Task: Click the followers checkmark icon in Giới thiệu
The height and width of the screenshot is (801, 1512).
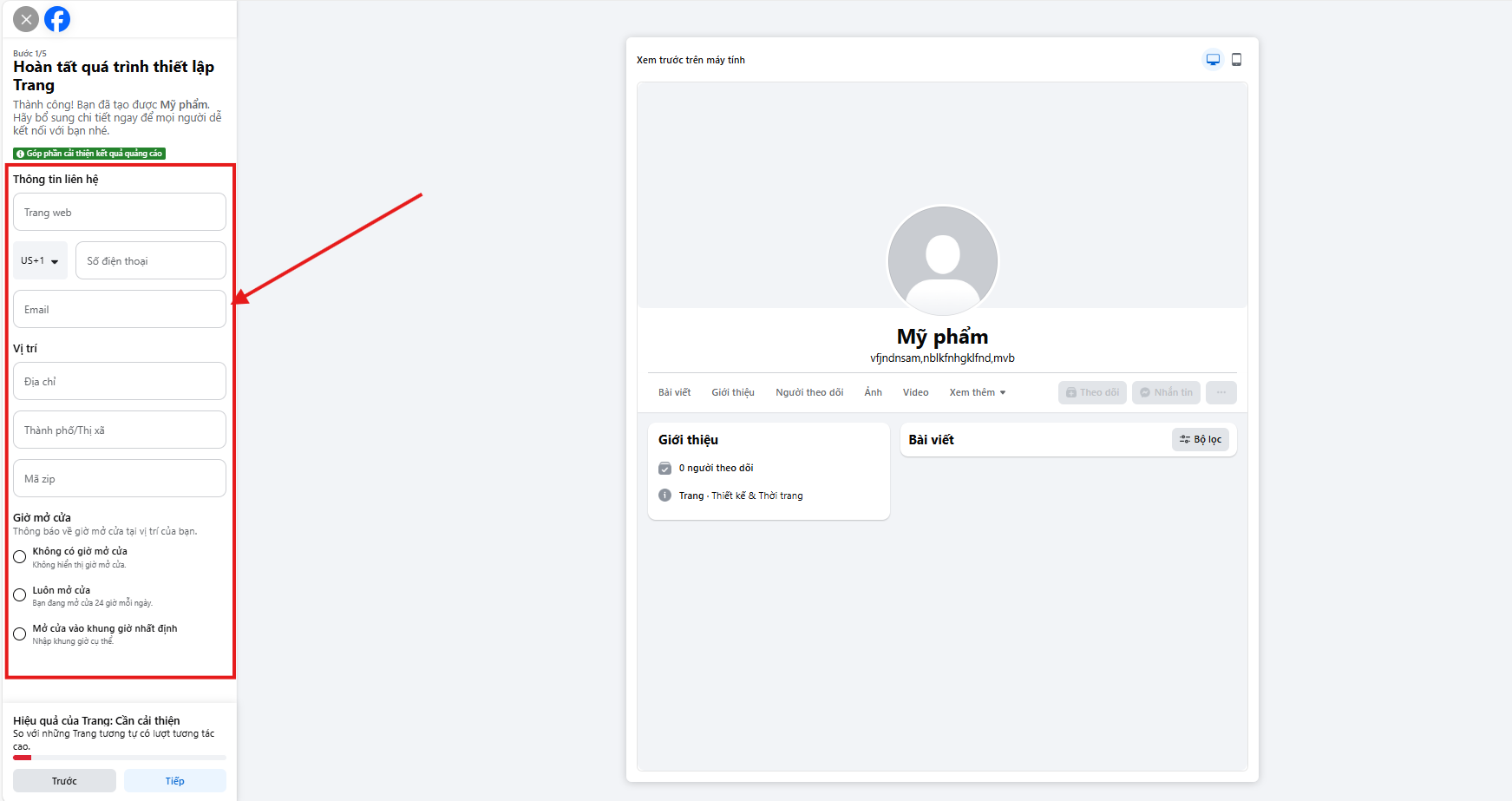Action: (664, 467)
